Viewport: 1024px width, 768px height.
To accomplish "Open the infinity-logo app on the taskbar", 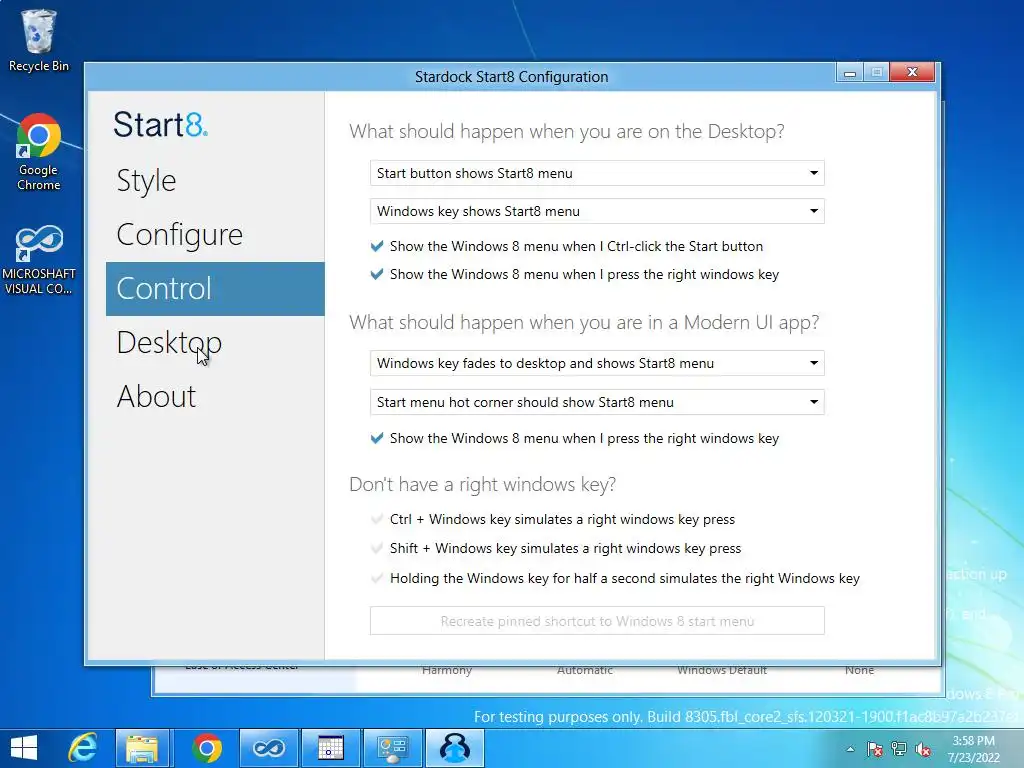I will pos(269,748).
